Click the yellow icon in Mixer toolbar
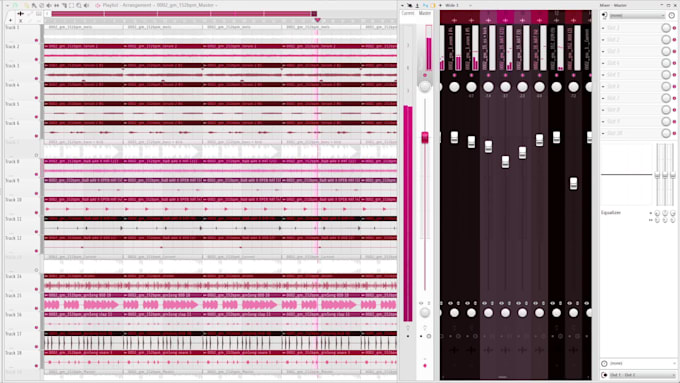The height and width of the screenshot is (383, 680). pos(433,5)
